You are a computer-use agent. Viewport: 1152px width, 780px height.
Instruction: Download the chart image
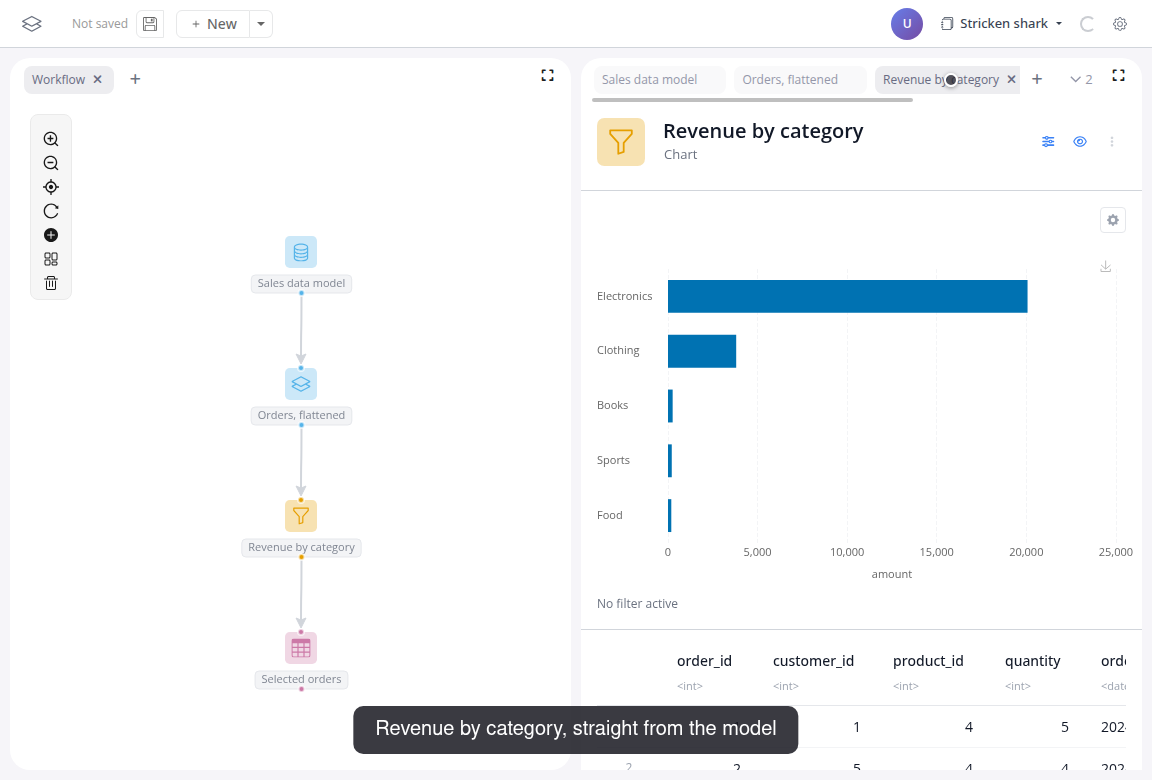[1106, 267]
